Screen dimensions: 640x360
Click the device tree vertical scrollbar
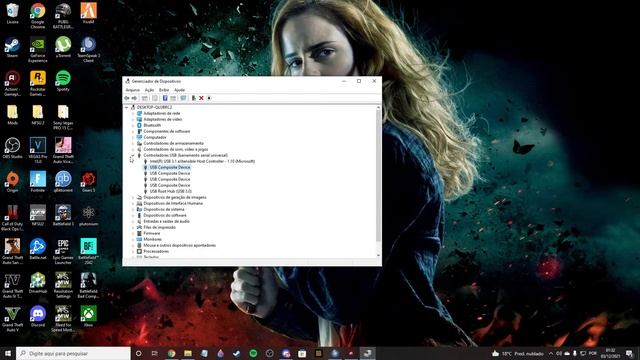(x=378, y=176)
